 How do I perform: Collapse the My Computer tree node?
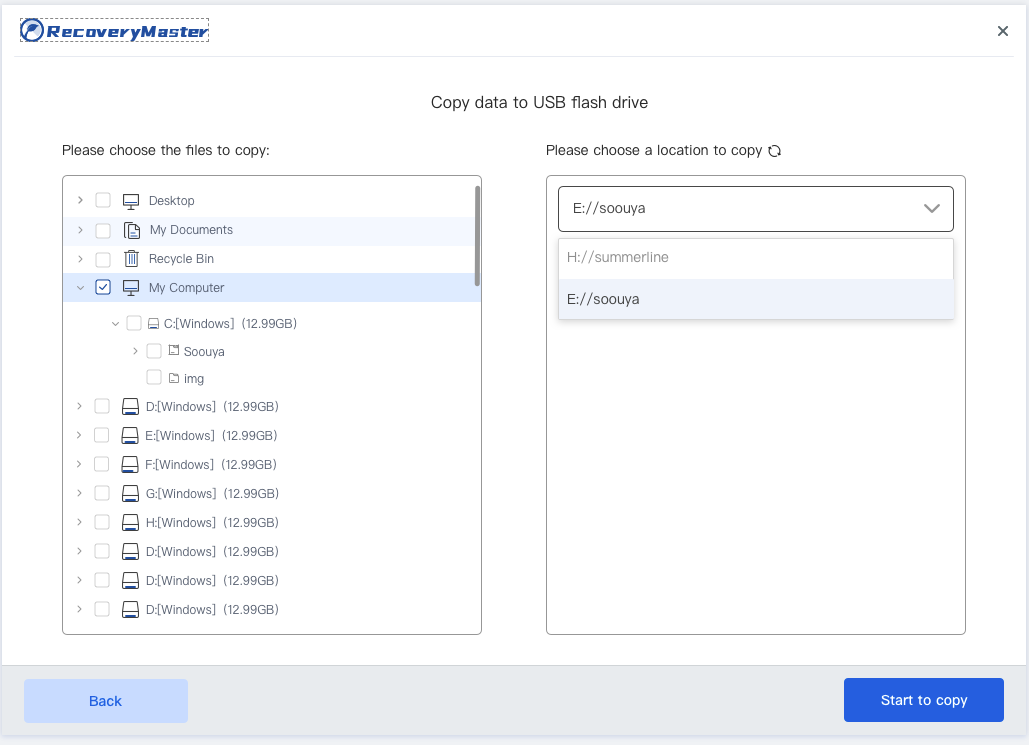(x=80, y=288)
